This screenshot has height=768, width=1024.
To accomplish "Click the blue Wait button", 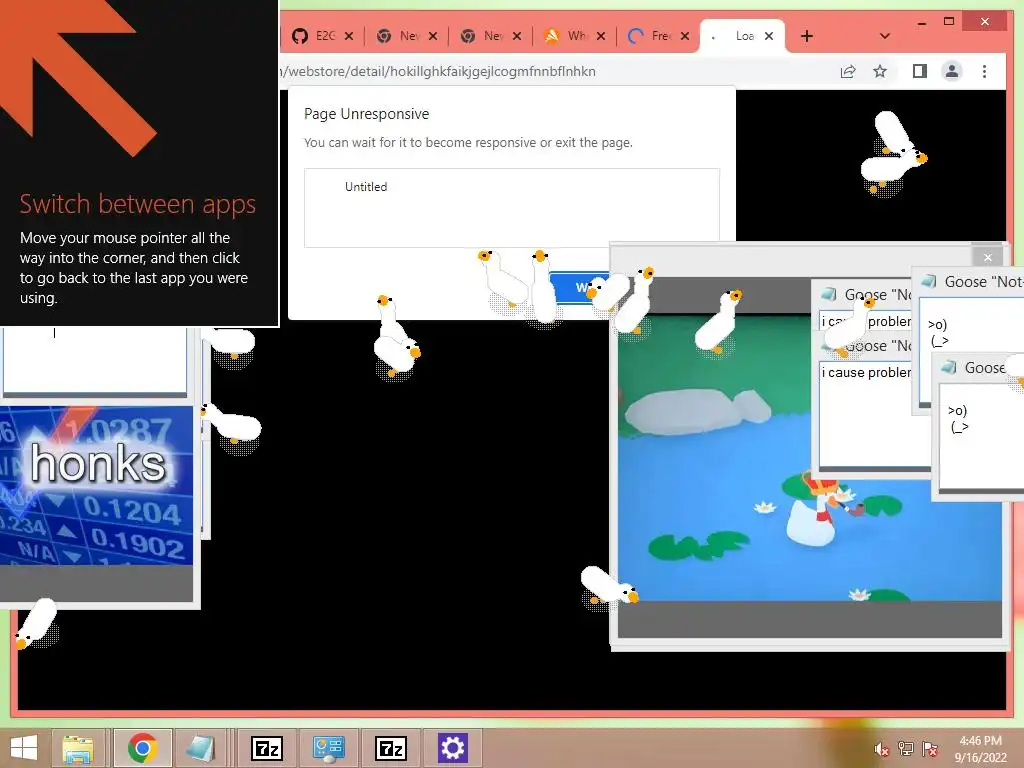I will pos(579,287).
